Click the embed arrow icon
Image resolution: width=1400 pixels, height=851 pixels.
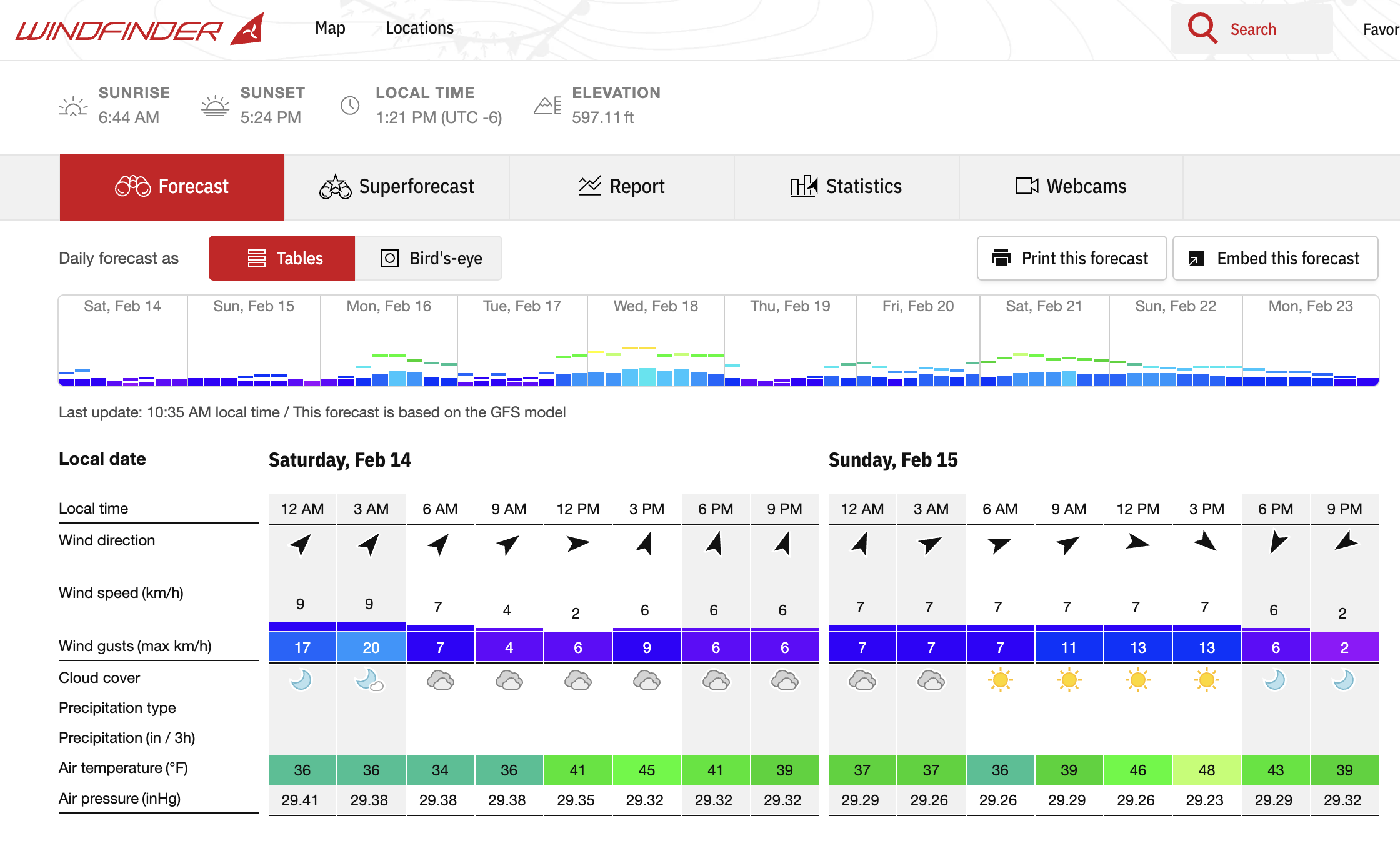coord(1196,258)
